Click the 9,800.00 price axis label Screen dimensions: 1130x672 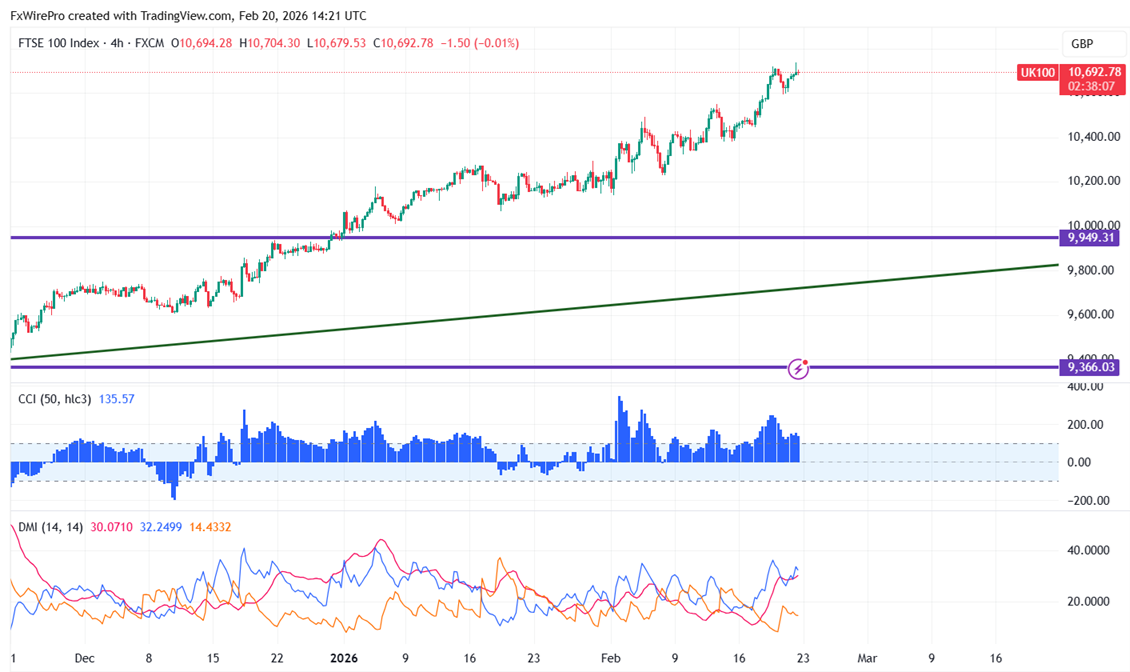click(x=1090, y=270)
